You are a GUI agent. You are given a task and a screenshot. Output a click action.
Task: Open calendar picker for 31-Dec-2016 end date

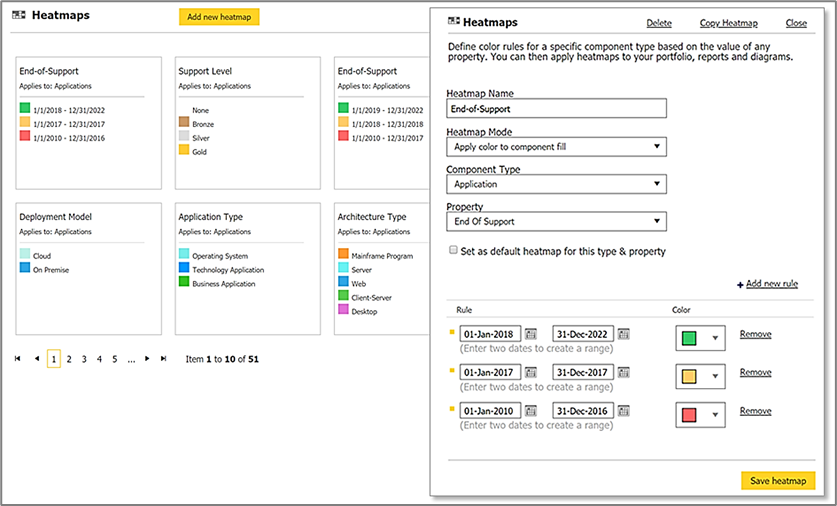pyautogui.click(x=624, y=411)
